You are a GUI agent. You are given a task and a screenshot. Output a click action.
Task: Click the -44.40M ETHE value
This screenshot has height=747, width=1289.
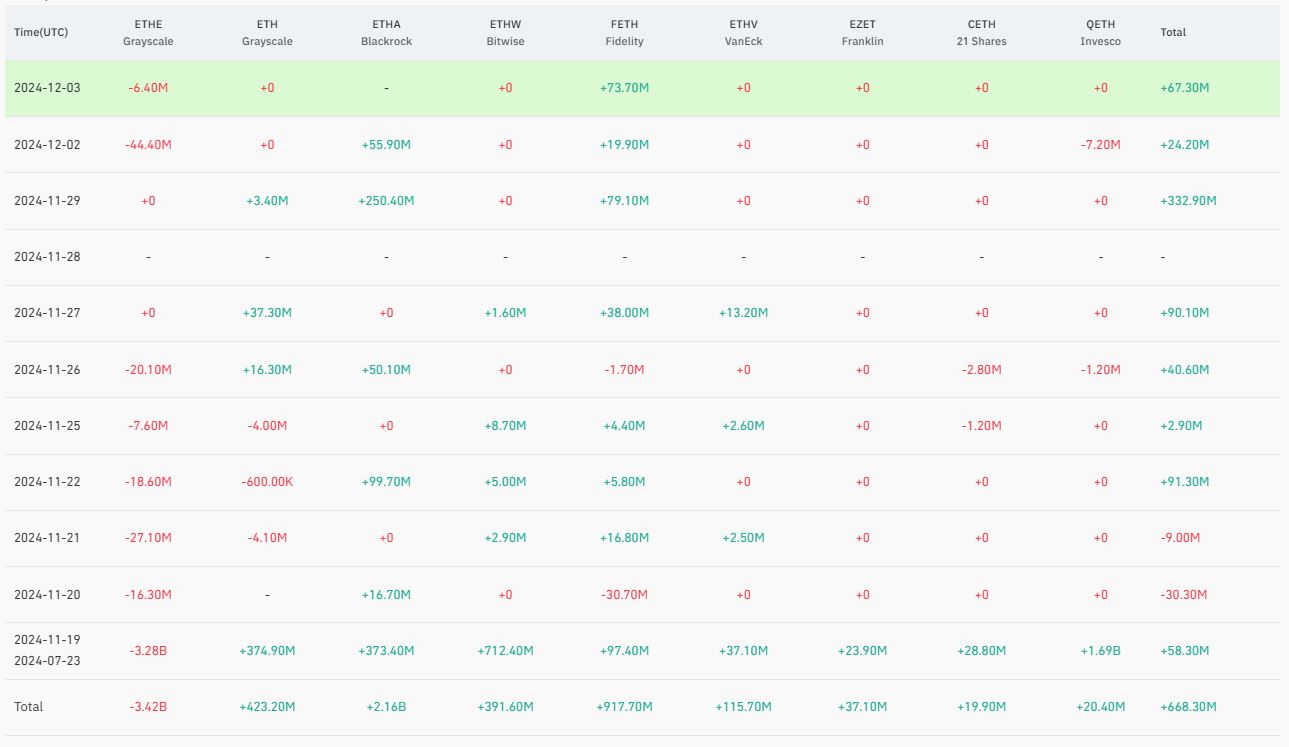(148, 145)
